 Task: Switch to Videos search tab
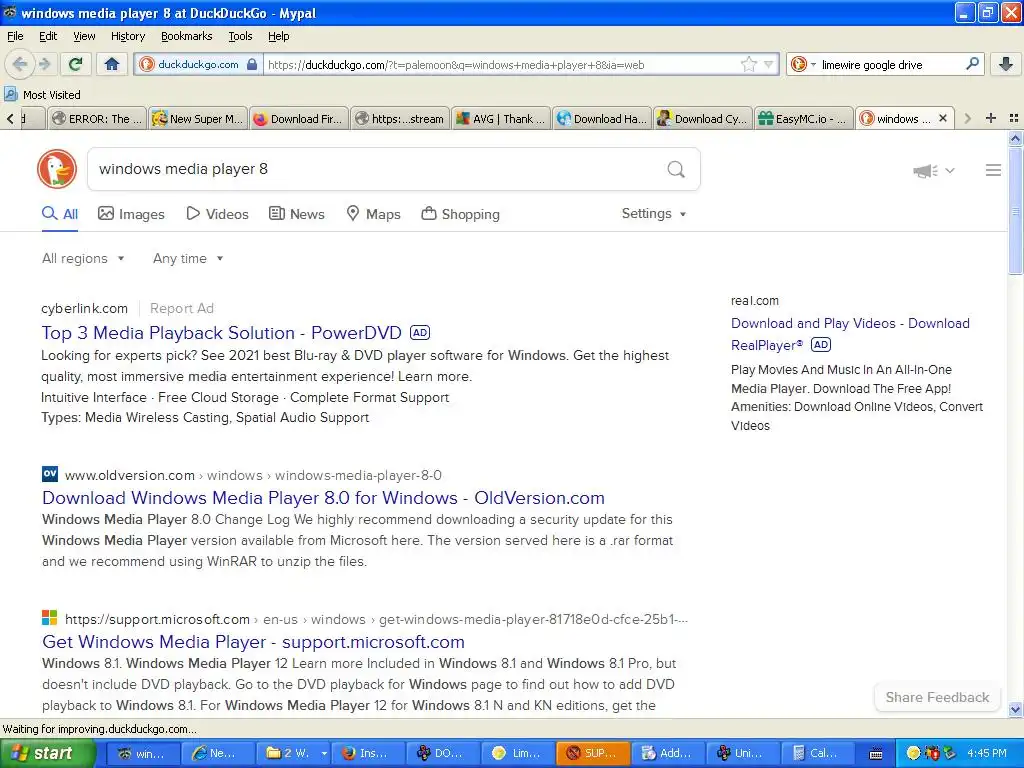(217, 214)
